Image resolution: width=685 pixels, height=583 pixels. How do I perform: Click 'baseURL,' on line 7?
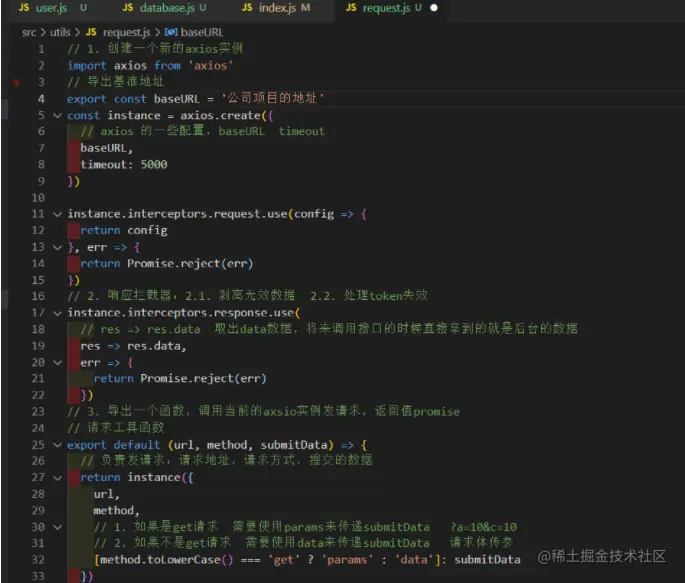point(107,148)
